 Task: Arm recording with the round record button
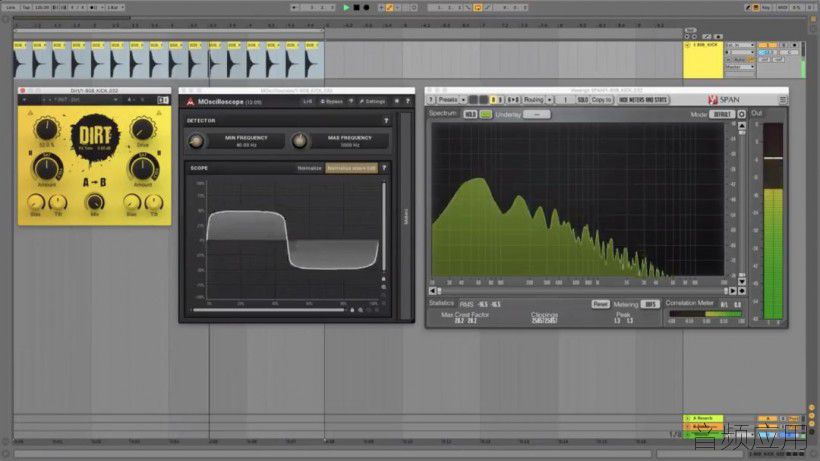coord(366,8)
